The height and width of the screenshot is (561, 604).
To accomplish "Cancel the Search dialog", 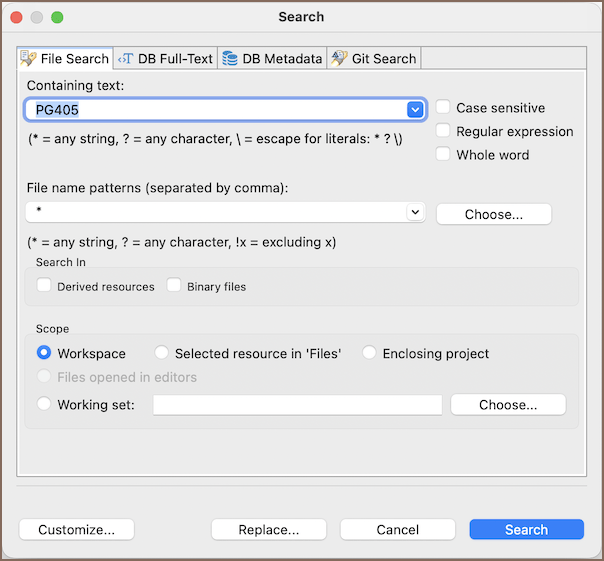I will pos(398,529).
